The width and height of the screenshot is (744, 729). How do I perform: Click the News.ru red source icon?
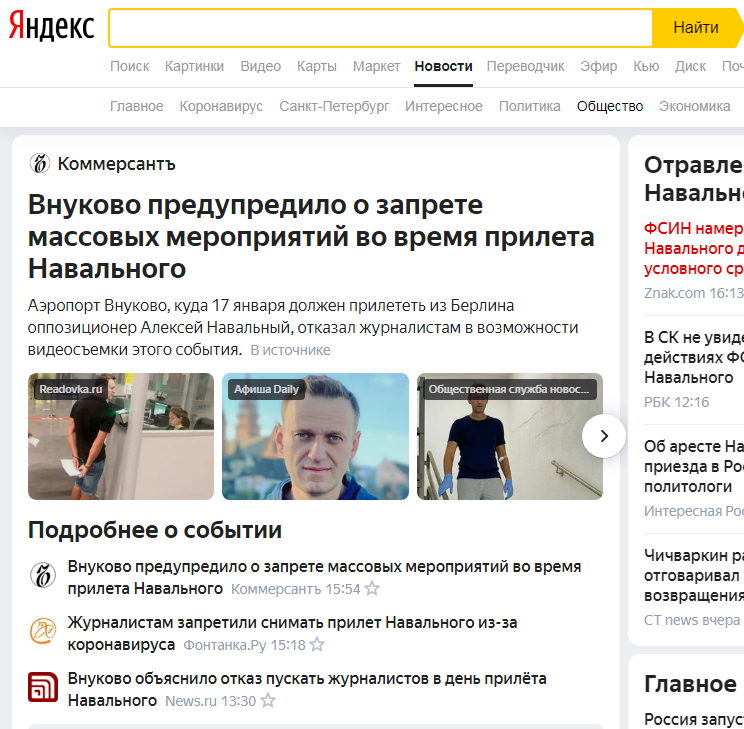[43, 687]
